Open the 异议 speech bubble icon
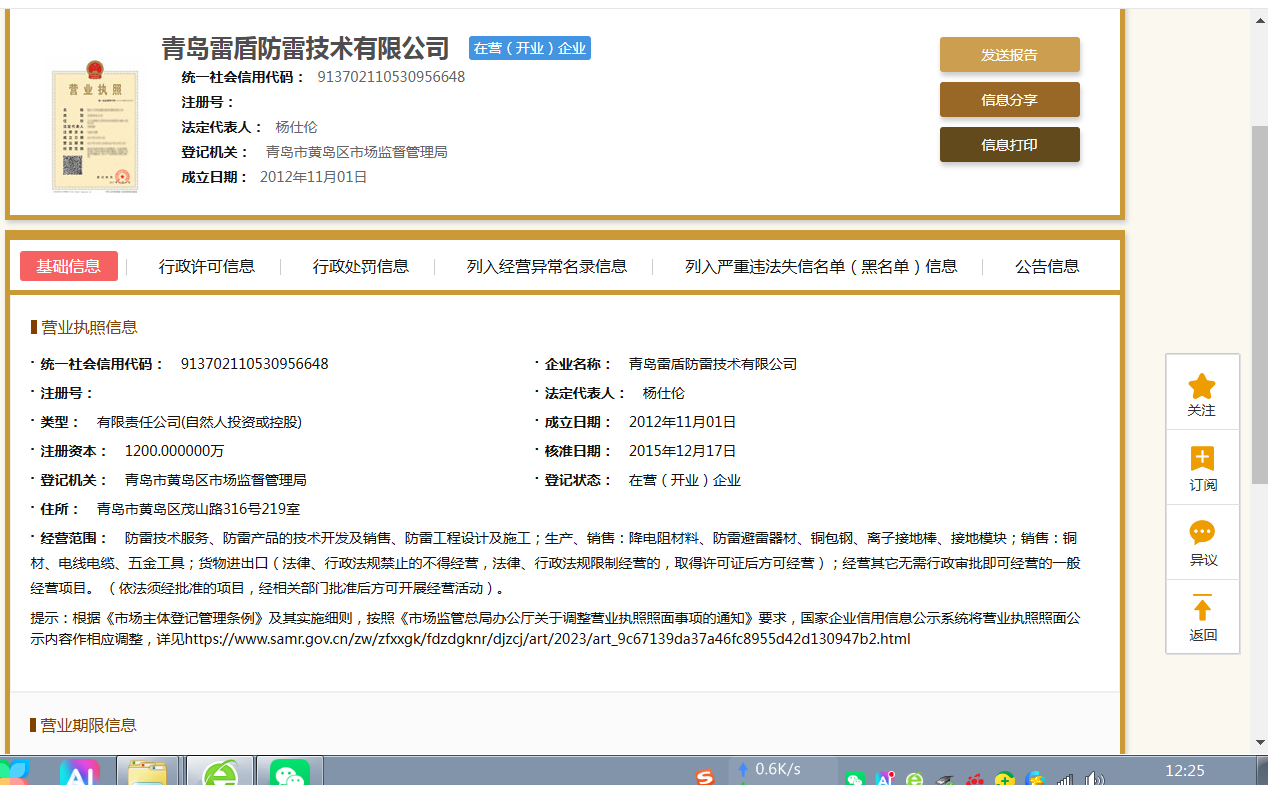The height and width of the screenshot is (785, 1268). [1201, 533]
